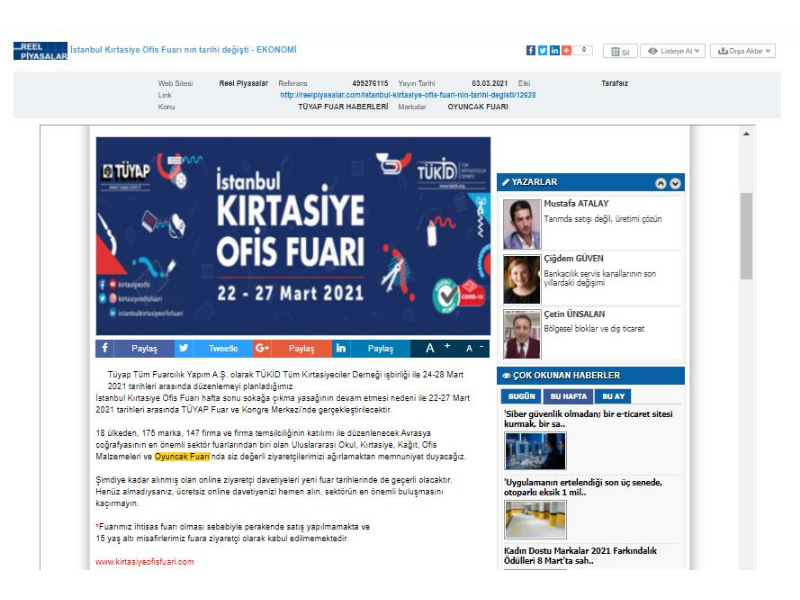The image size is (800, 600).
Task: Open Siber güvenlik news thumbnail
Action: tap(535, 451)
